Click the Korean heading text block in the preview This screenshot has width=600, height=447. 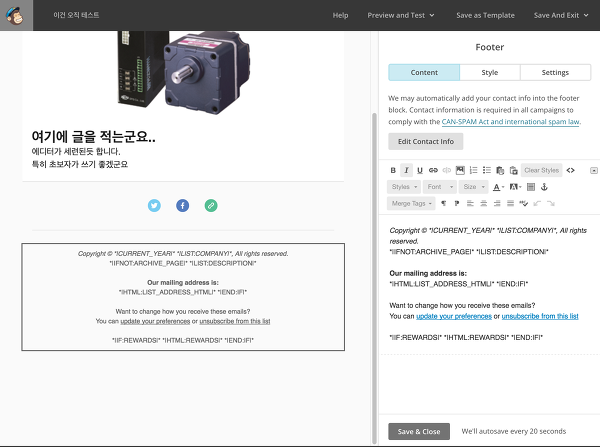click(x=93, y=137)
